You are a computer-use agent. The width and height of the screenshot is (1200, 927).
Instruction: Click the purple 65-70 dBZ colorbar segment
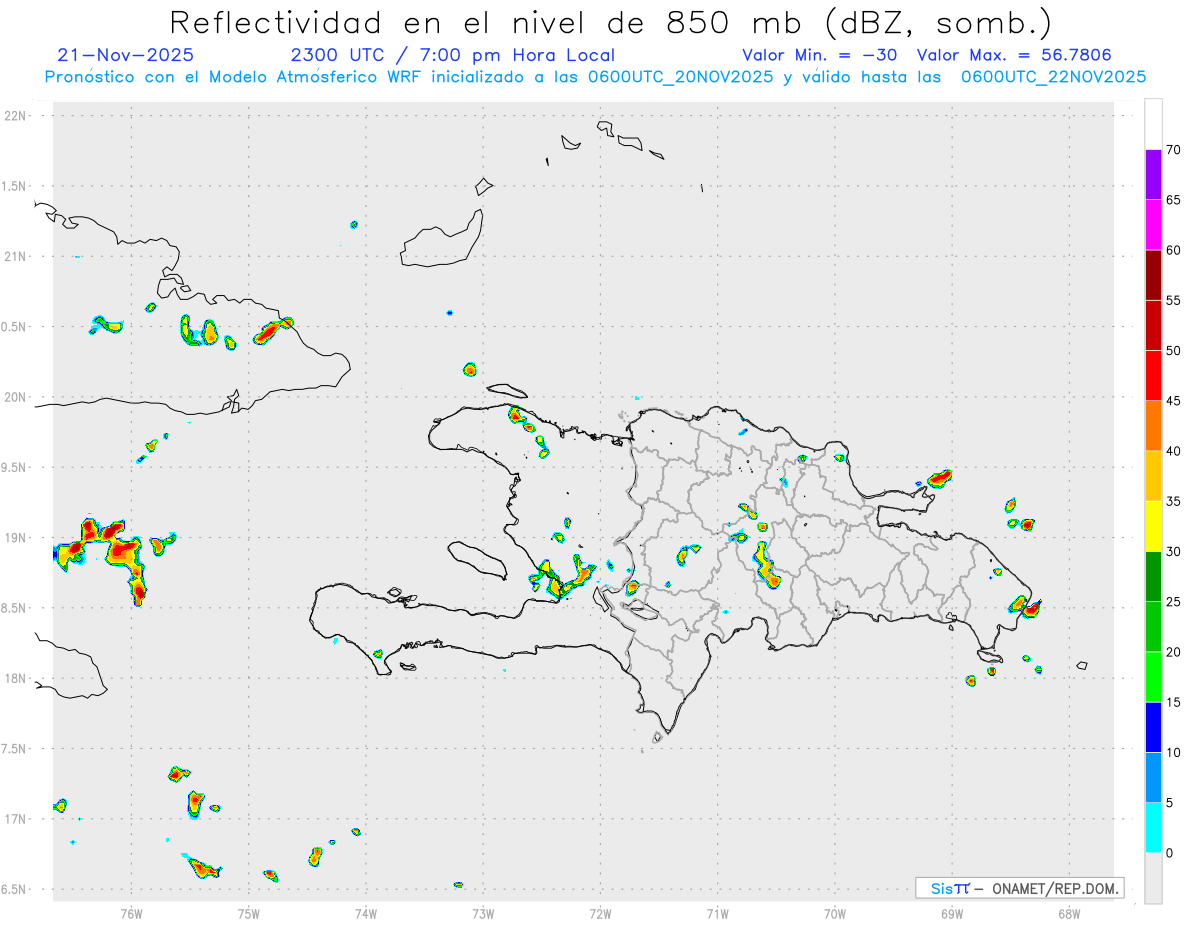click(x=1153, y=174)
